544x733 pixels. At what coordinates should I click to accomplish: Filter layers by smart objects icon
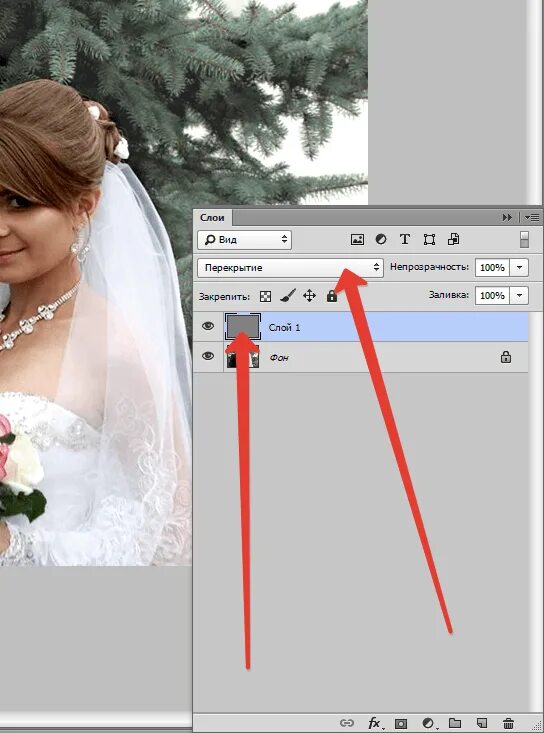coord(453,239)
